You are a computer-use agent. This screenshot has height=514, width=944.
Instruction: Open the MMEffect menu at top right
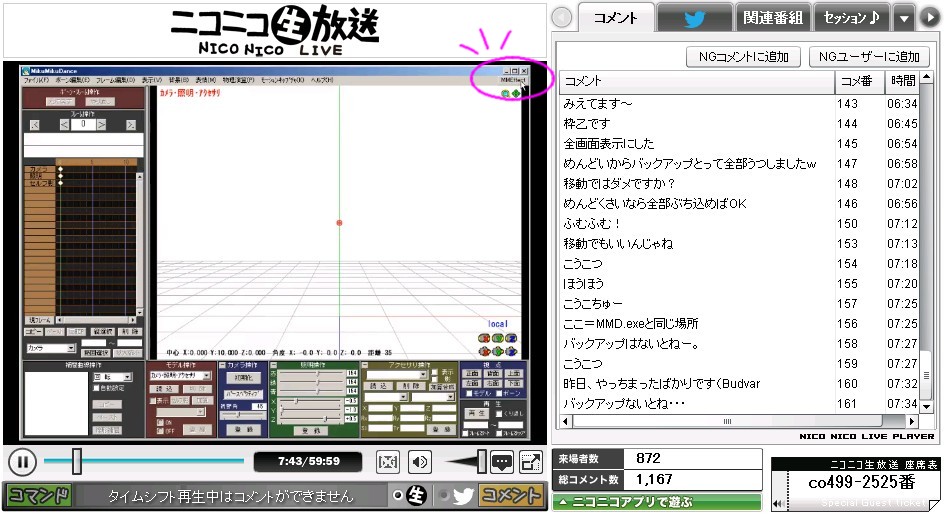point(513,80)
